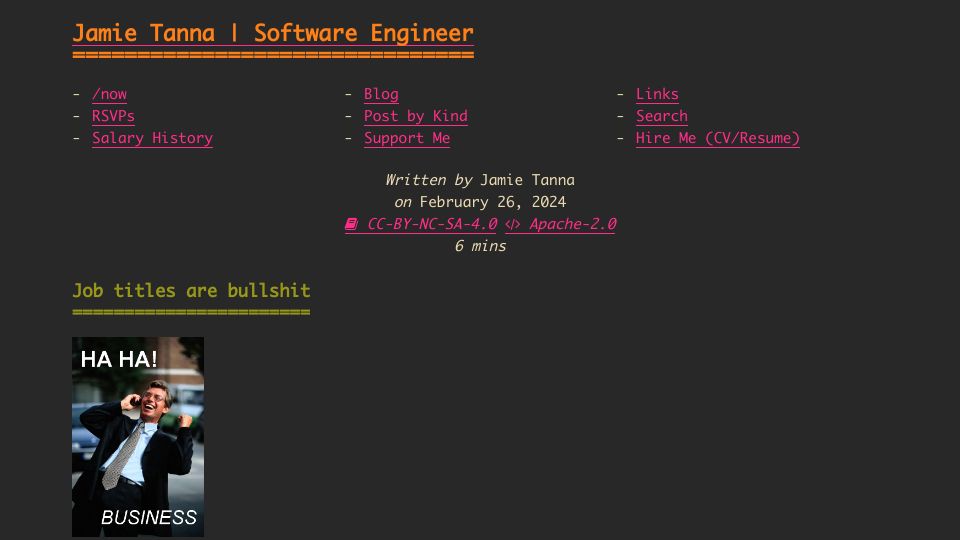Click the '6 mins' reading time text

coord(481,246)
